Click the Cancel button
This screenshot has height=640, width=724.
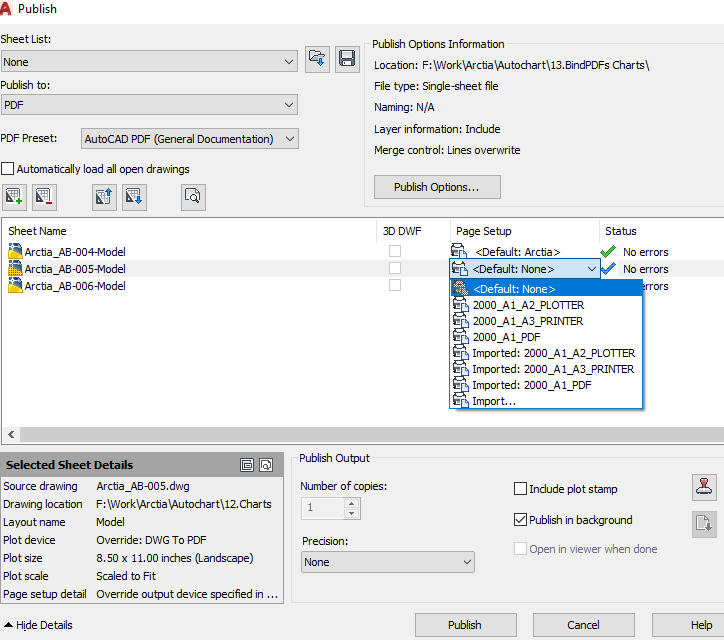point(584,625)
